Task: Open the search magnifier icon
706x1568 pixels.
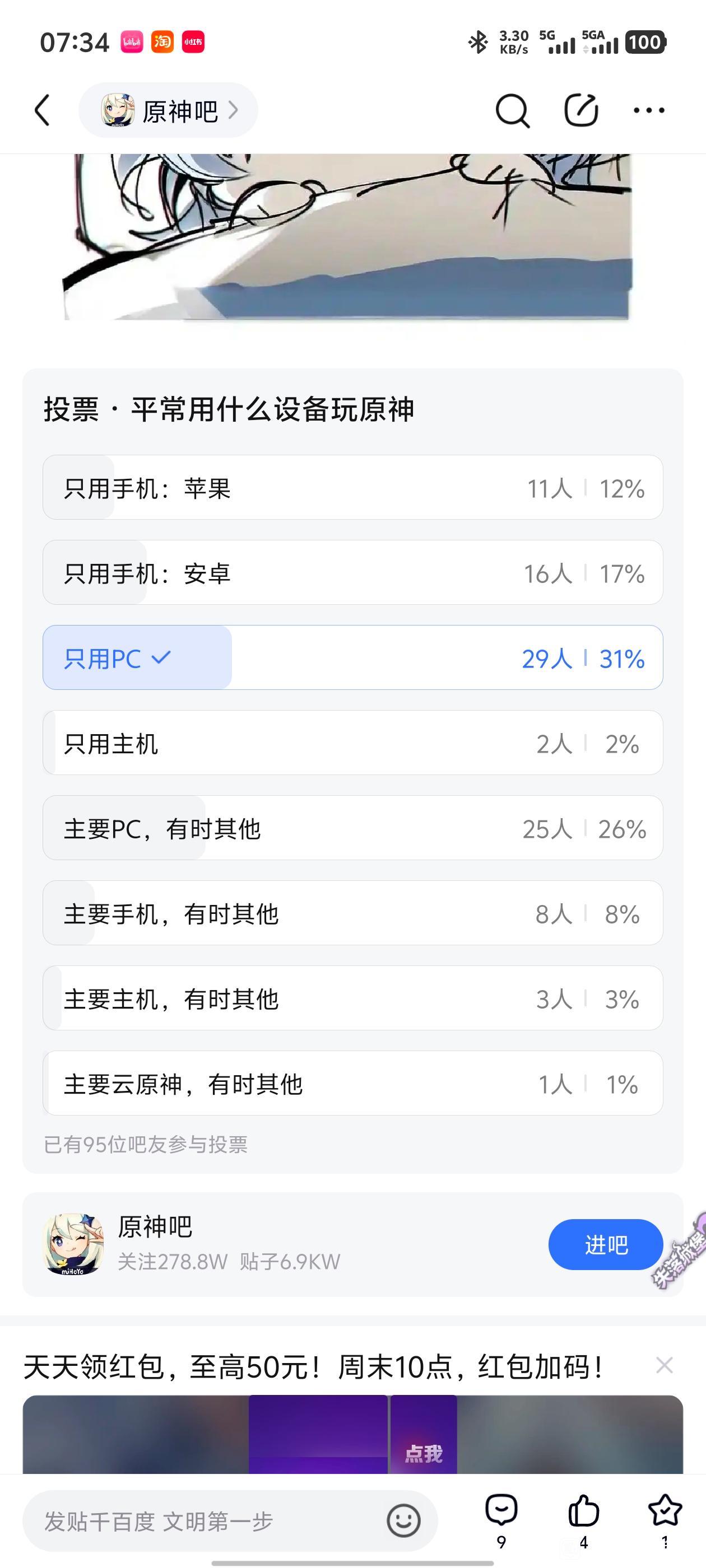Action: pyautogui.click(x=512, y=110)
